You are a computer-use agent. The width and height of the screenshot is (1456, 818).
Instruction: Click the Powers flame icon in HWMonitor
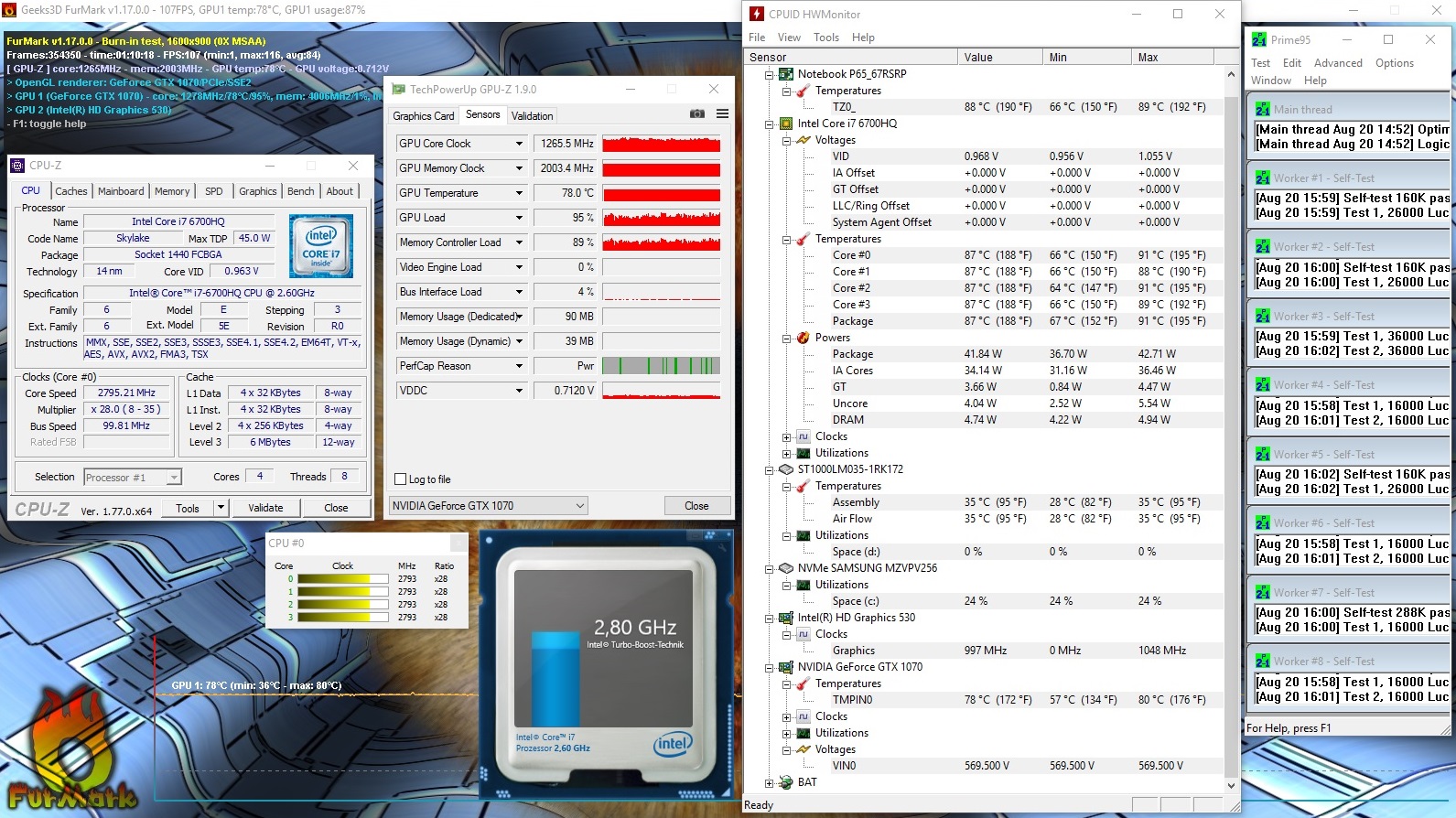click(803, 338)
